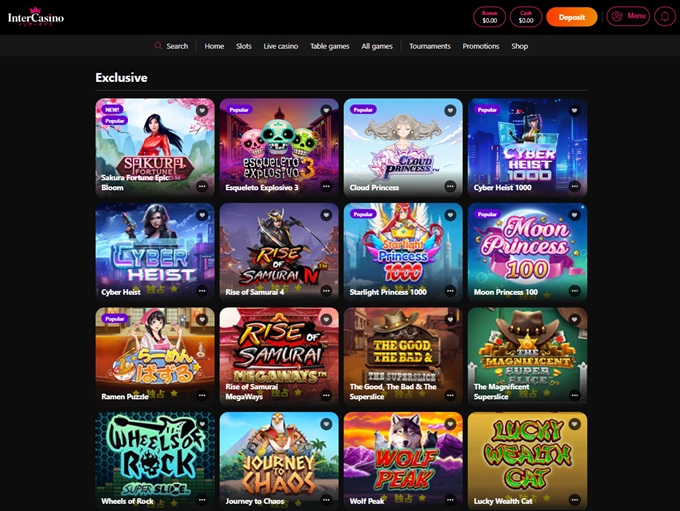Click the three-dot icon on Ramen Puzzle
This screenshot has width=680, height=511.
tap(202, 396)
